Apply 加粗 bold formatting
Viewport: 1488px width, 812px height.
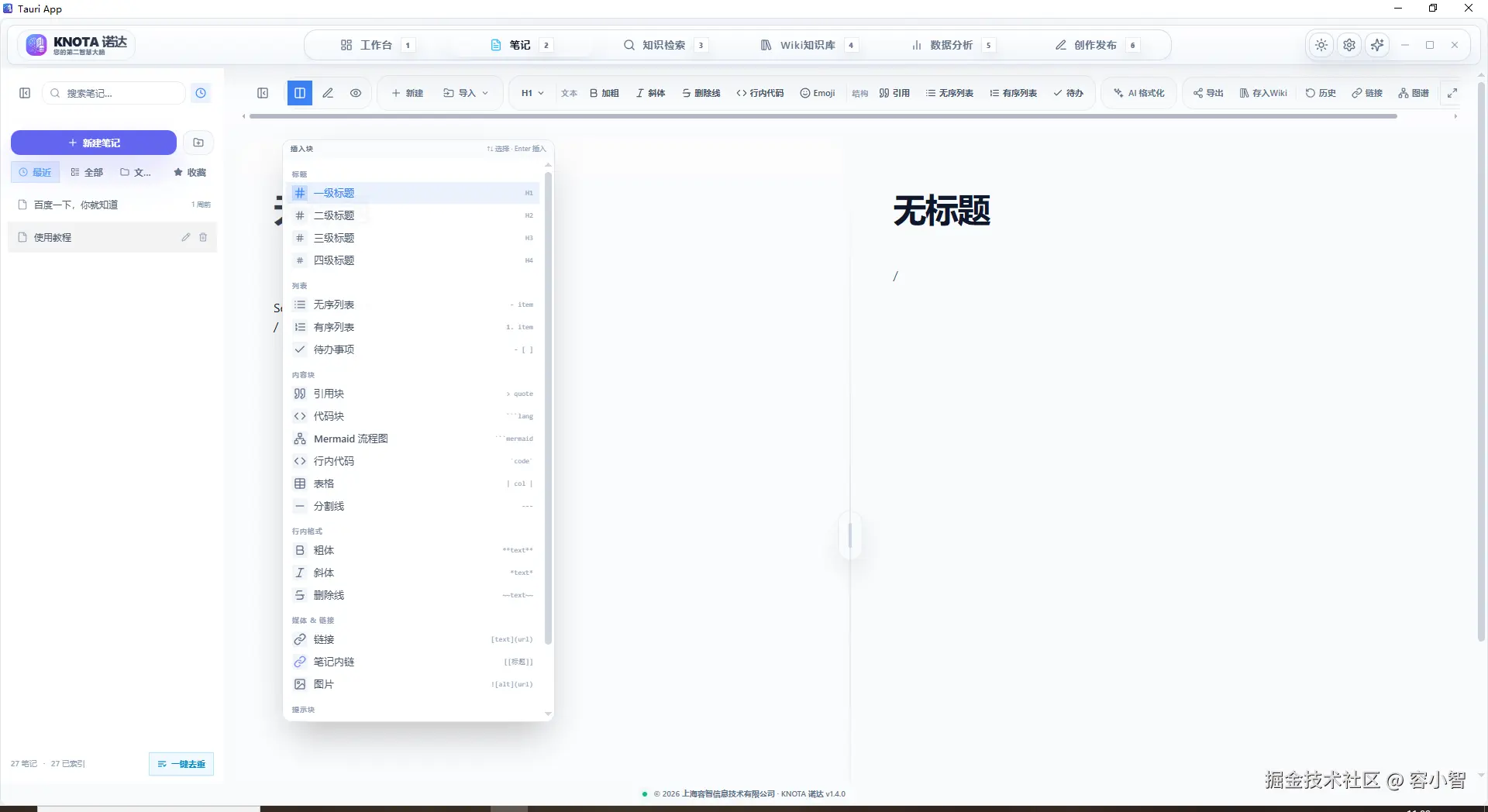coord(604,93)
